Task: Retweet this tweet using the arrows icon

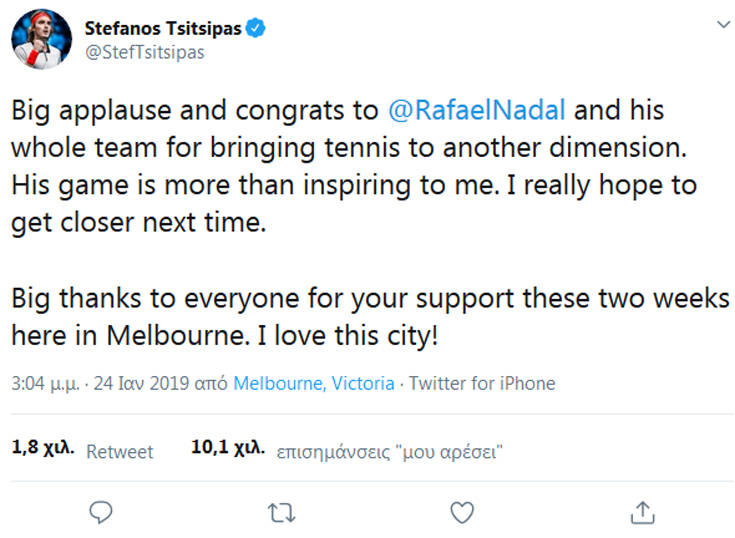Action: coord(281,513)
